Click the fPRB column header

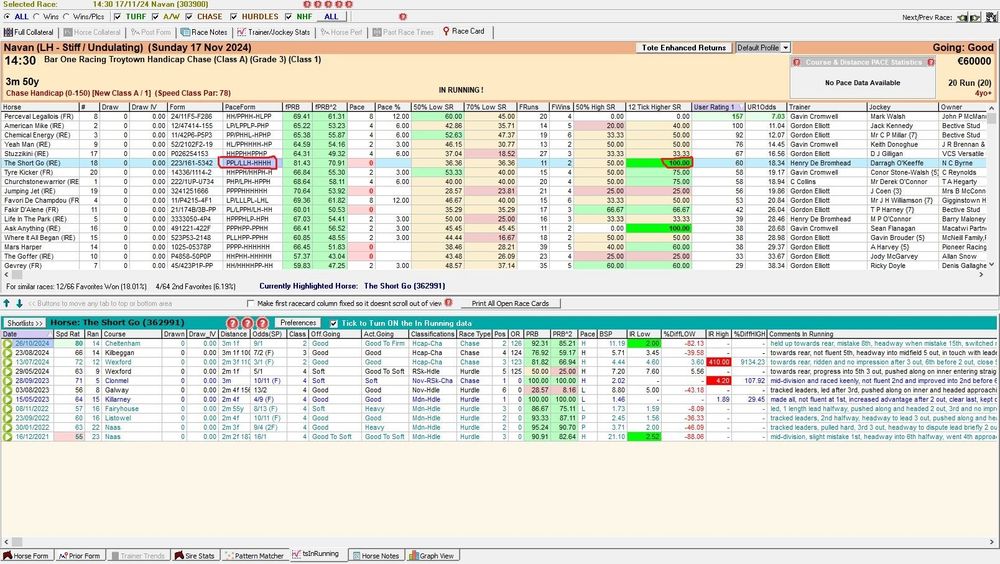[x=297, y=107]
